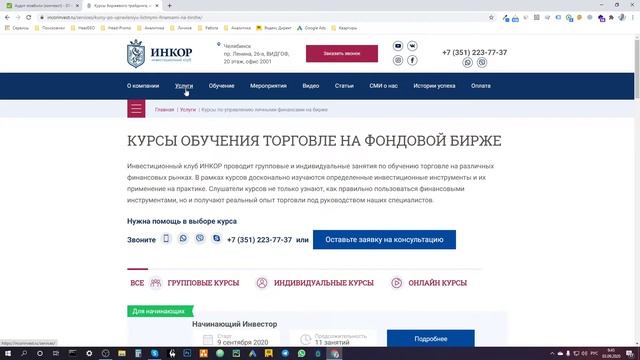Open the Оплата menu item
The image size is (640, 360).
click(481, 86)
